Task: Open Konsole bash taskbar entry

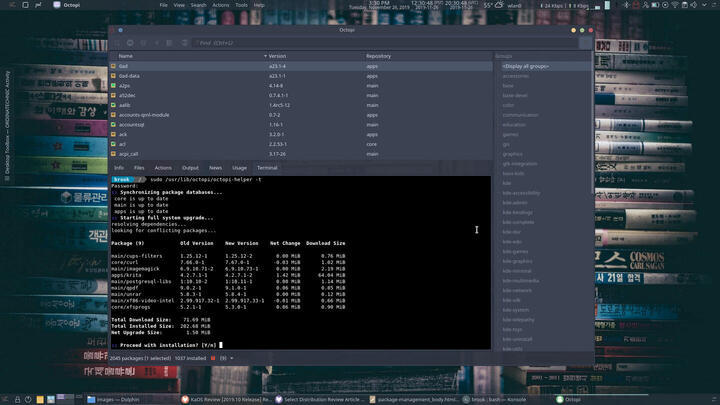Action: [x=495, y=399]
